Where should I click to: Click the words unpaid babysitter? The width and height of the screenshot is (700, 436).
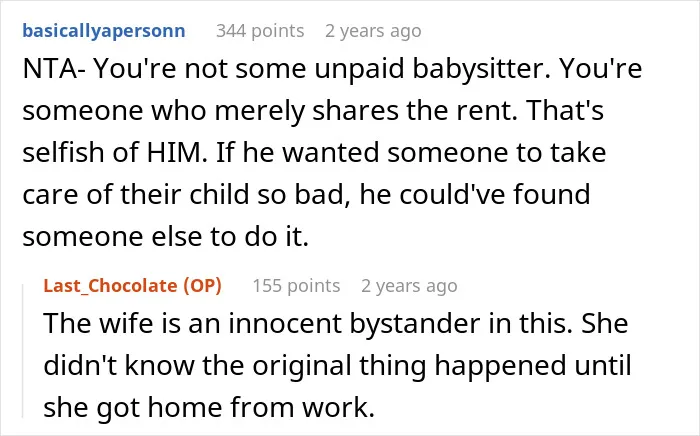point(432,69)
